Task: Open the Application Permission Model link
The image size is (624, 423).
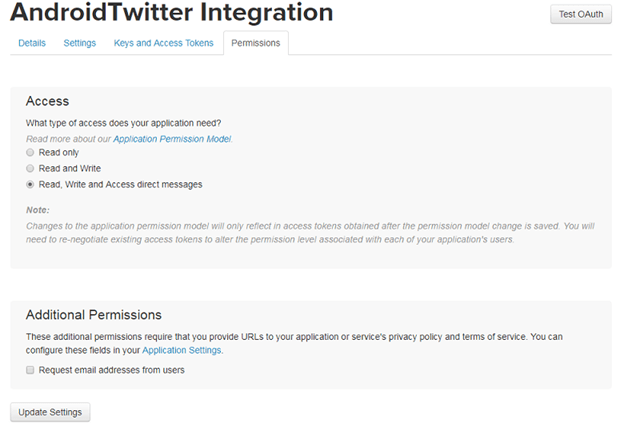Action: pyautogui.click(x=172, y=138)
